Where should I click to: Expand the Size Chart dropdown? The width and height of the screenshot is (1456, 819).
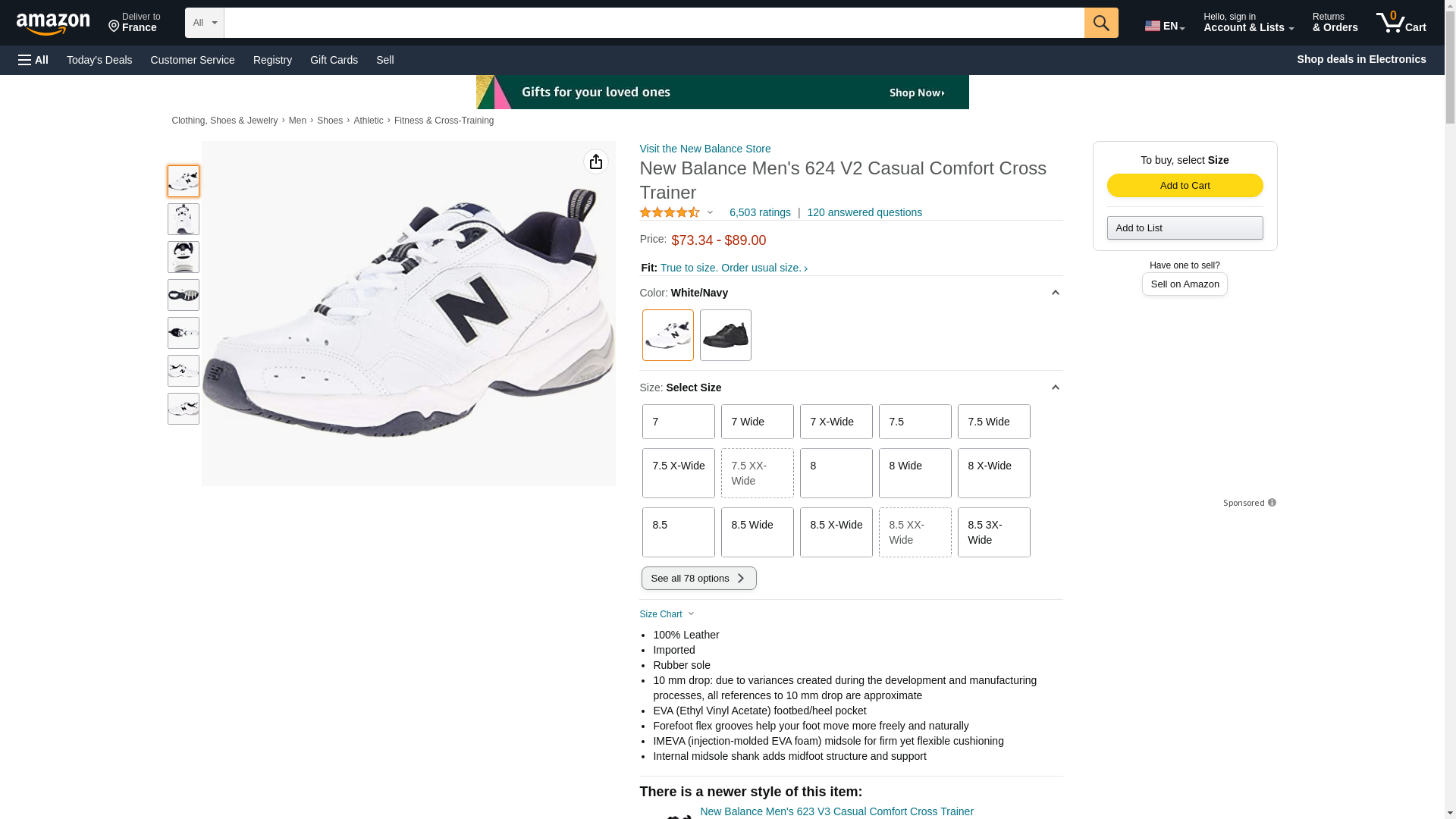point(667,614)
